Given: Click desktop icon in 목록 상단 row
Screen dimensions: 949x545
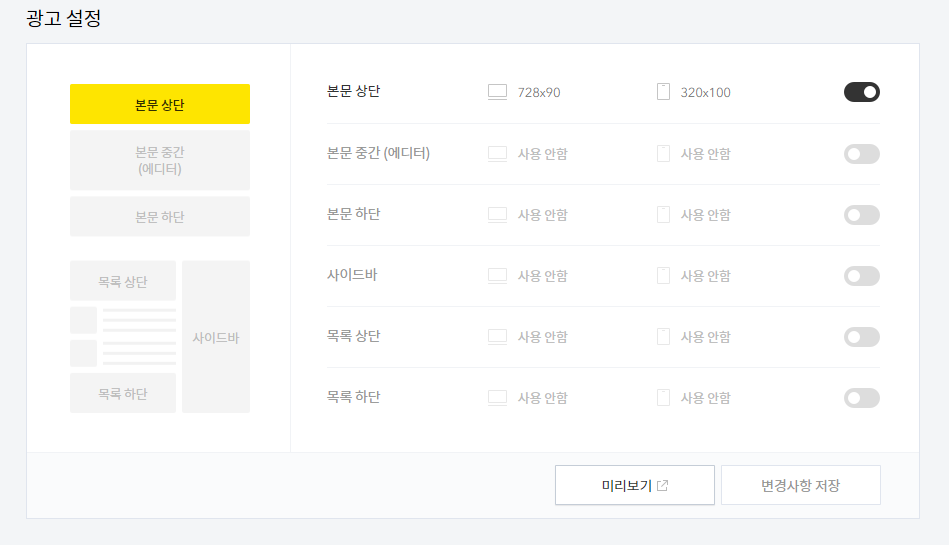Looking at the screenshot, I should pos(497,337).
